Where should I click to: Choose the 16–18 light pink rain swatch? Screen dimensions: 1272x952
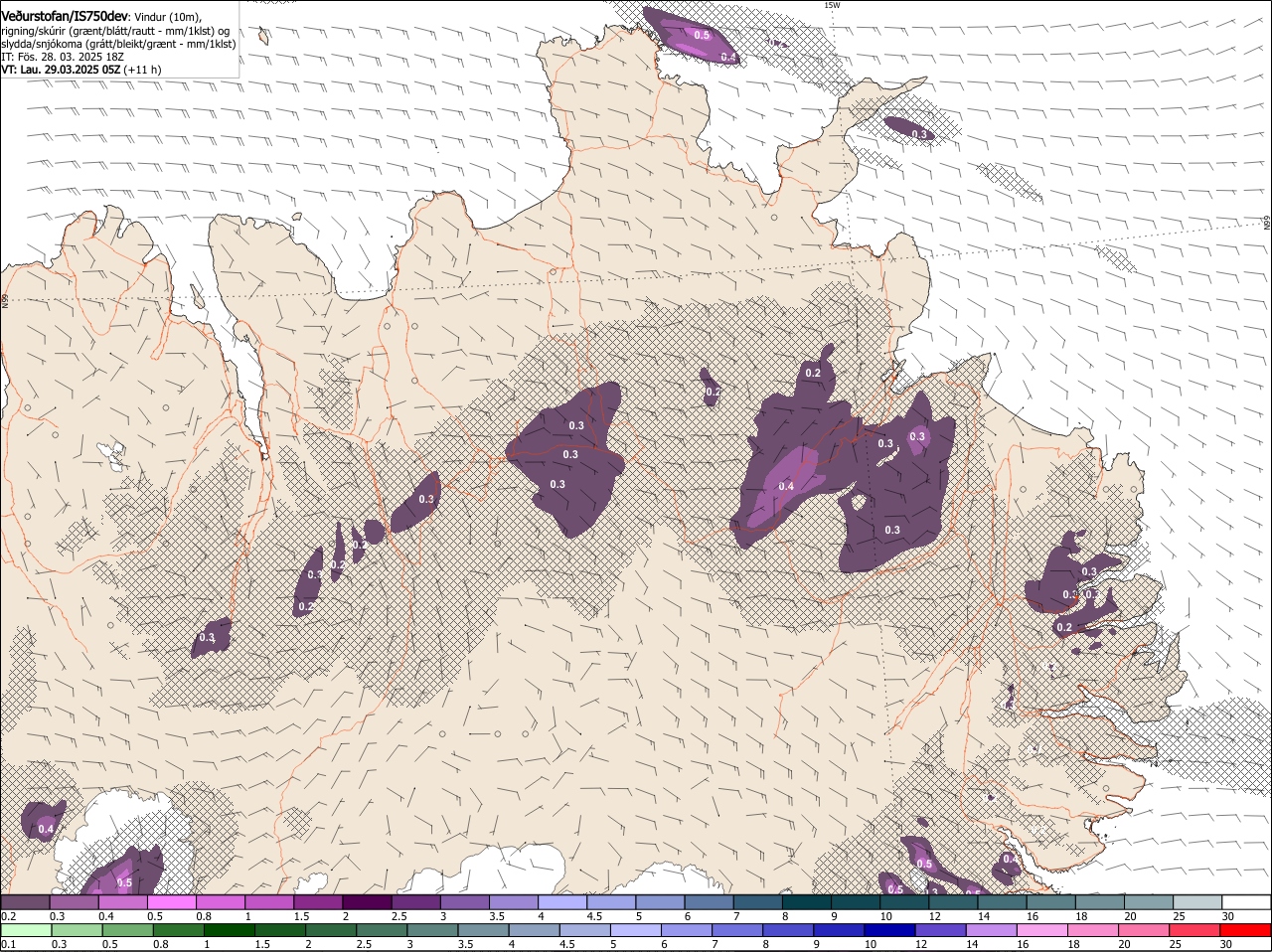pyautogui.click(x=1041, y=930)
